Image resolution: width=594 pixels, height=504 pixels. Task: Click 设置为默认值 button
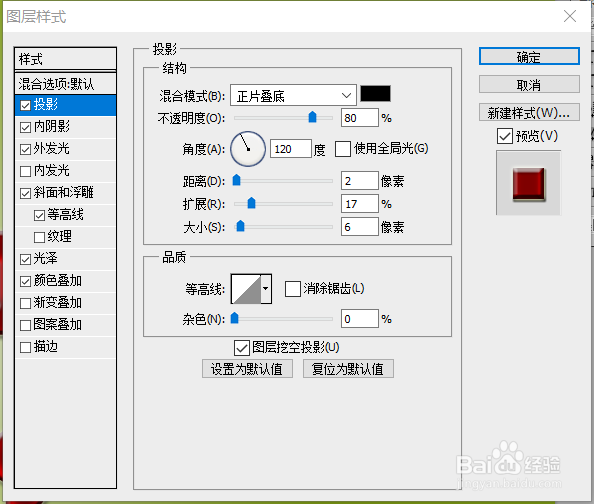[x=247, y=369]
